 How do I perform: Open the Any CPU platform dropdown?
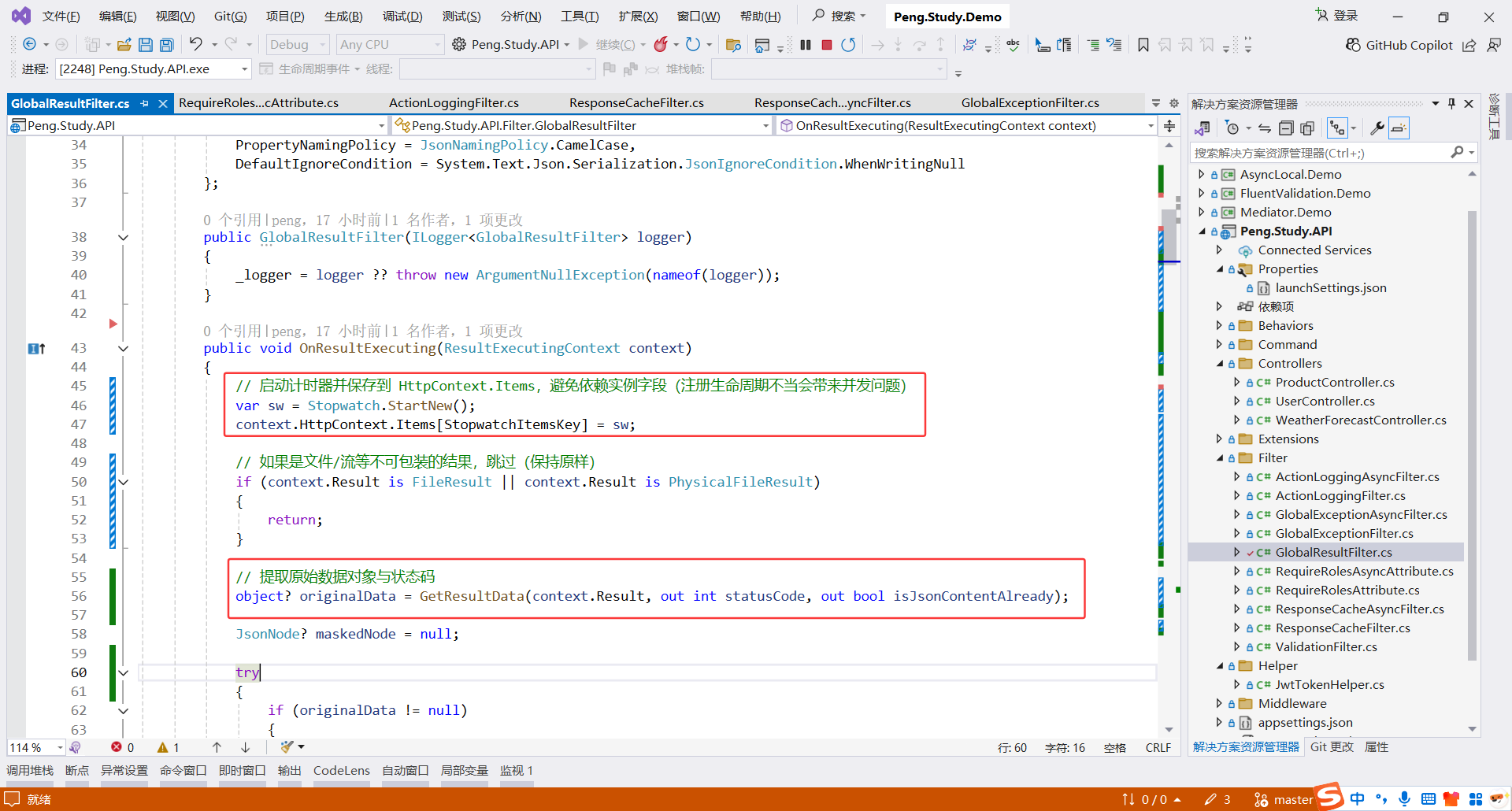390,45
